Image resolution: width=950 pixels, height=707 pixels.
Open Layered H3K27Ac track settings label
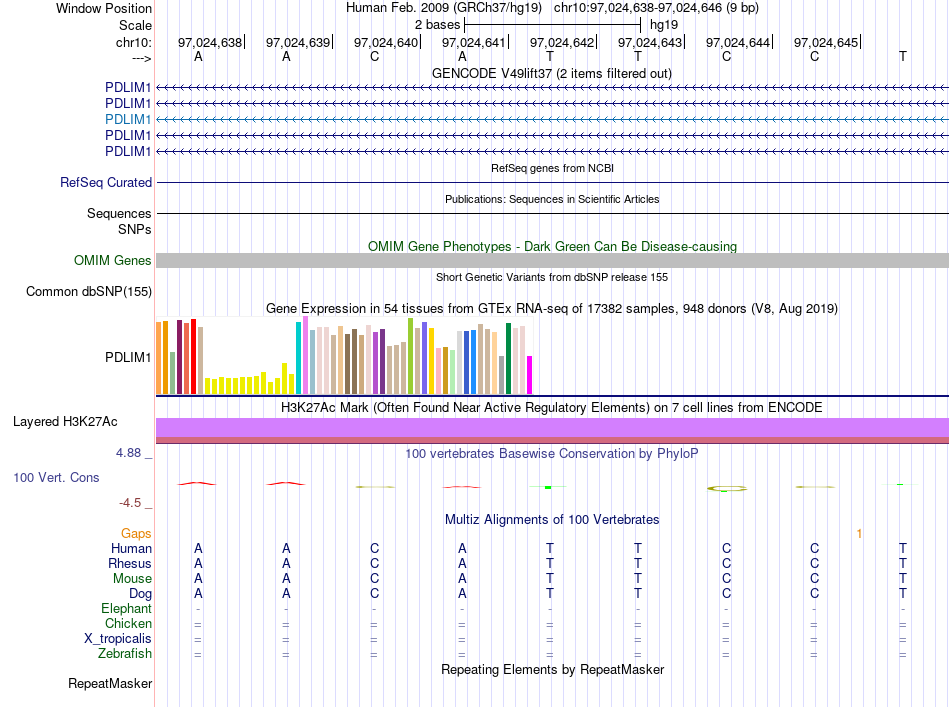click(x=65, y=422)
